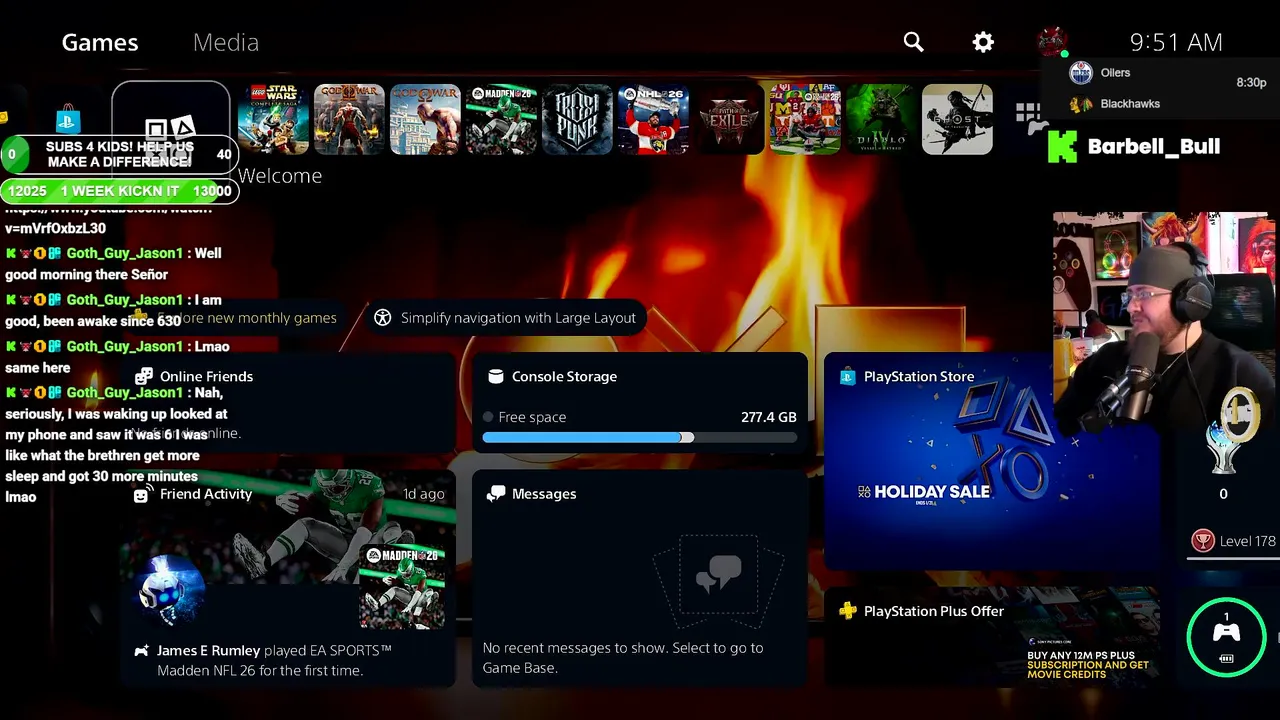The height and width of the screenshot is (720, 1280).
Task: Open the Online Friends card
Action: 287,402
